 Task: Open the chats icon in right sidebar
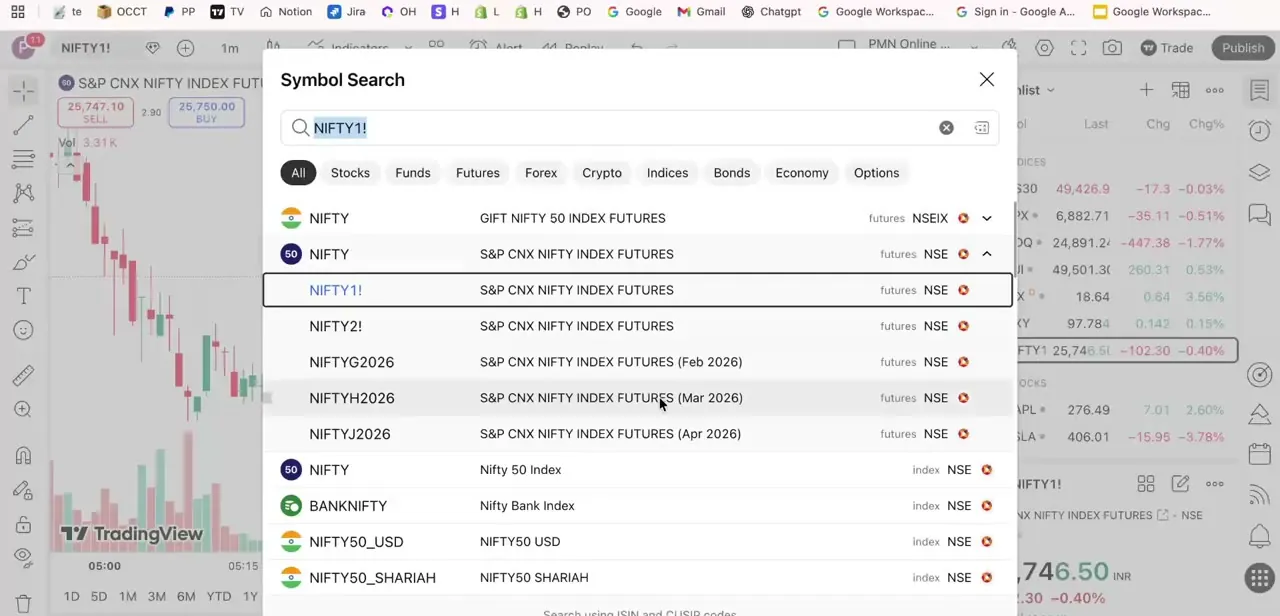click(x=1259, y=214)
